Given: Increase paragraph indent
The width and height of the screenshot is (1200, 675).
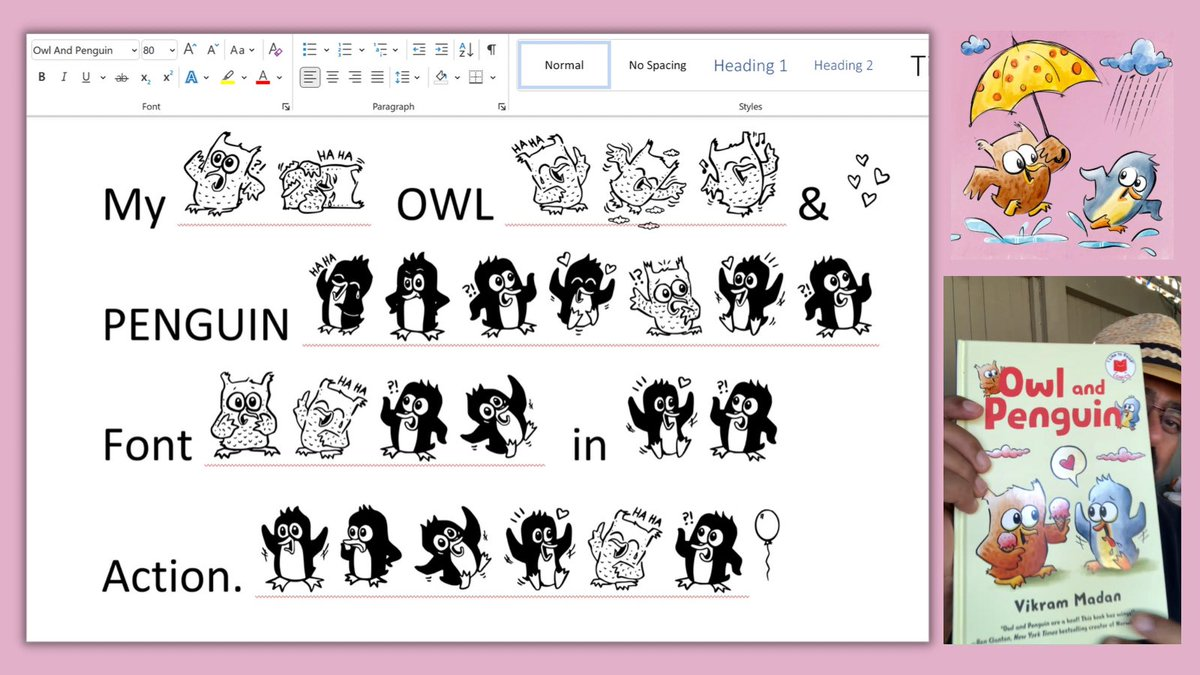Looking at the screenshot, I should 442,49.
